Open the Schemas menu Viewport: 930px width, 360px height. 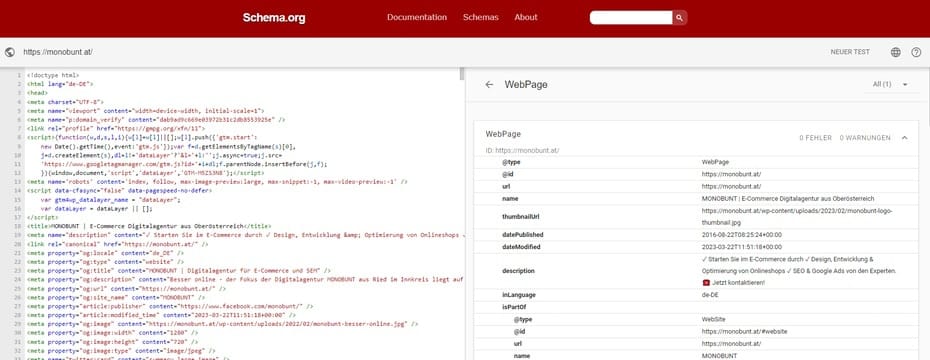tap(480, 17)
